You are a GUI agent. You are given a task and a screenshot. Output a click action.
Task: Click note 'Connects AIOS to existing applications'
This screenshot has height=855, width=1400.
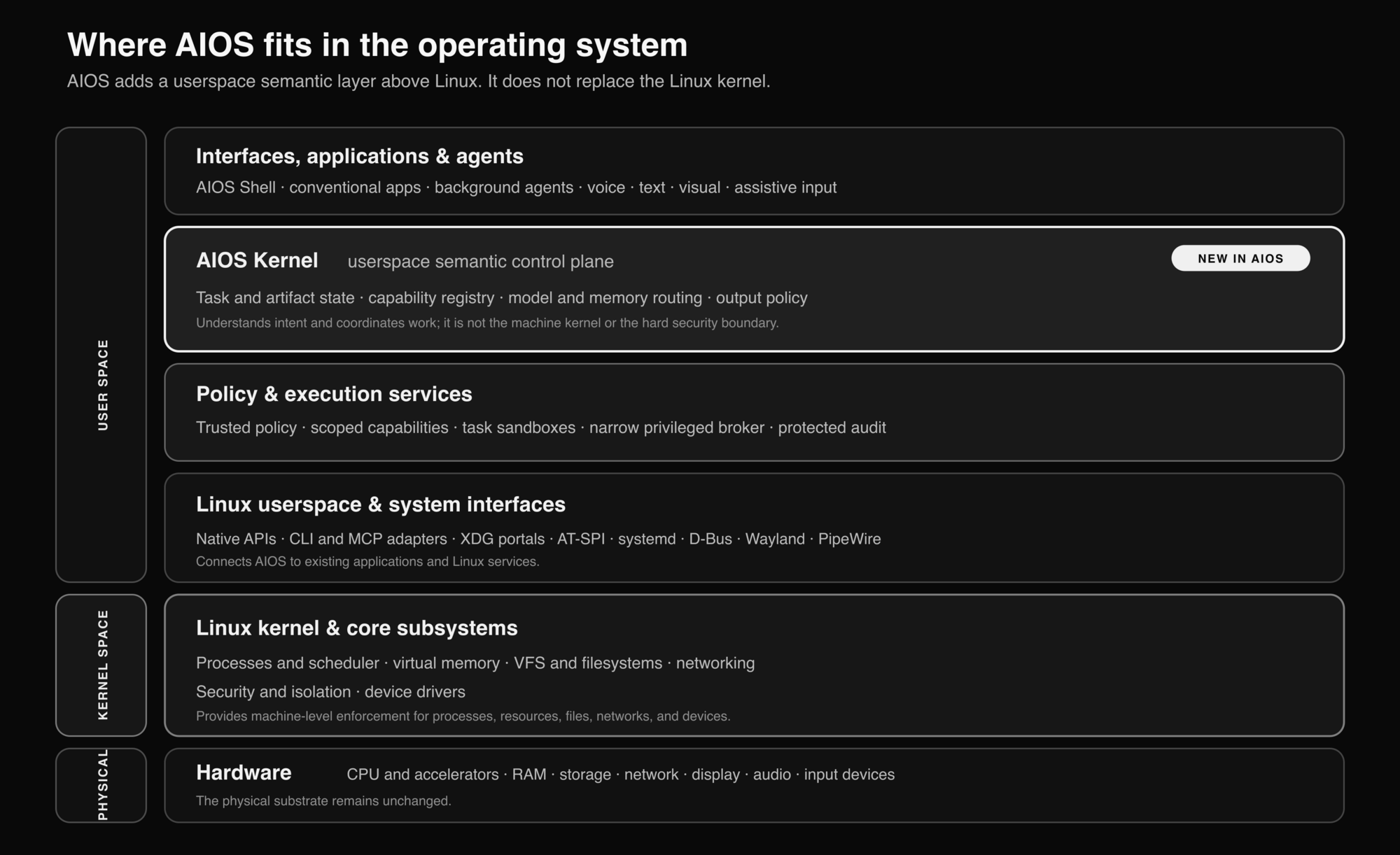367,561
